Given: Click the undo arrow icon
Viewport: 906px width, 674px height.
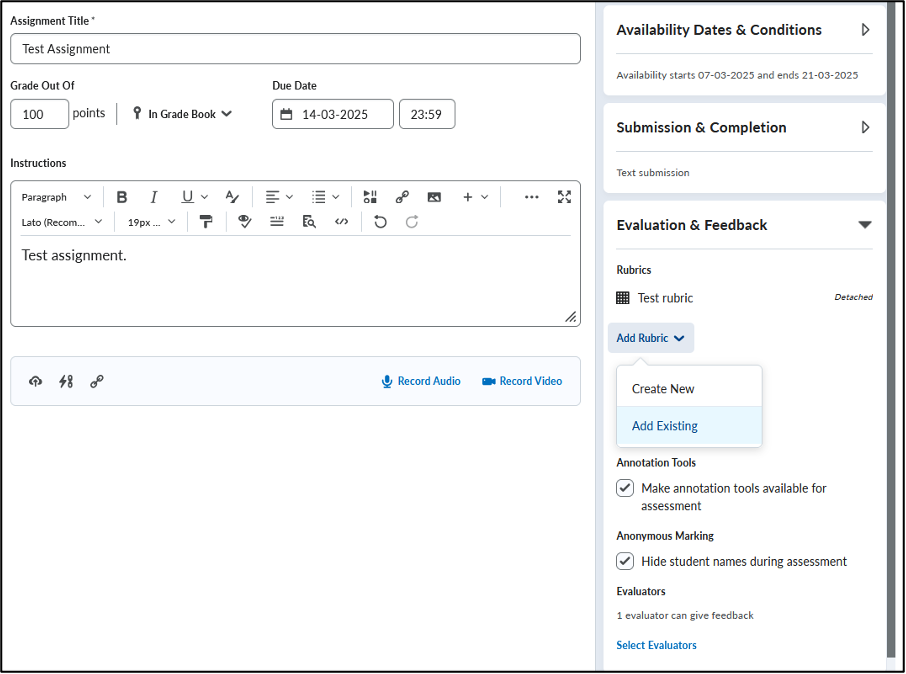Looking at the screenshot, I should [x=380, y=222].
